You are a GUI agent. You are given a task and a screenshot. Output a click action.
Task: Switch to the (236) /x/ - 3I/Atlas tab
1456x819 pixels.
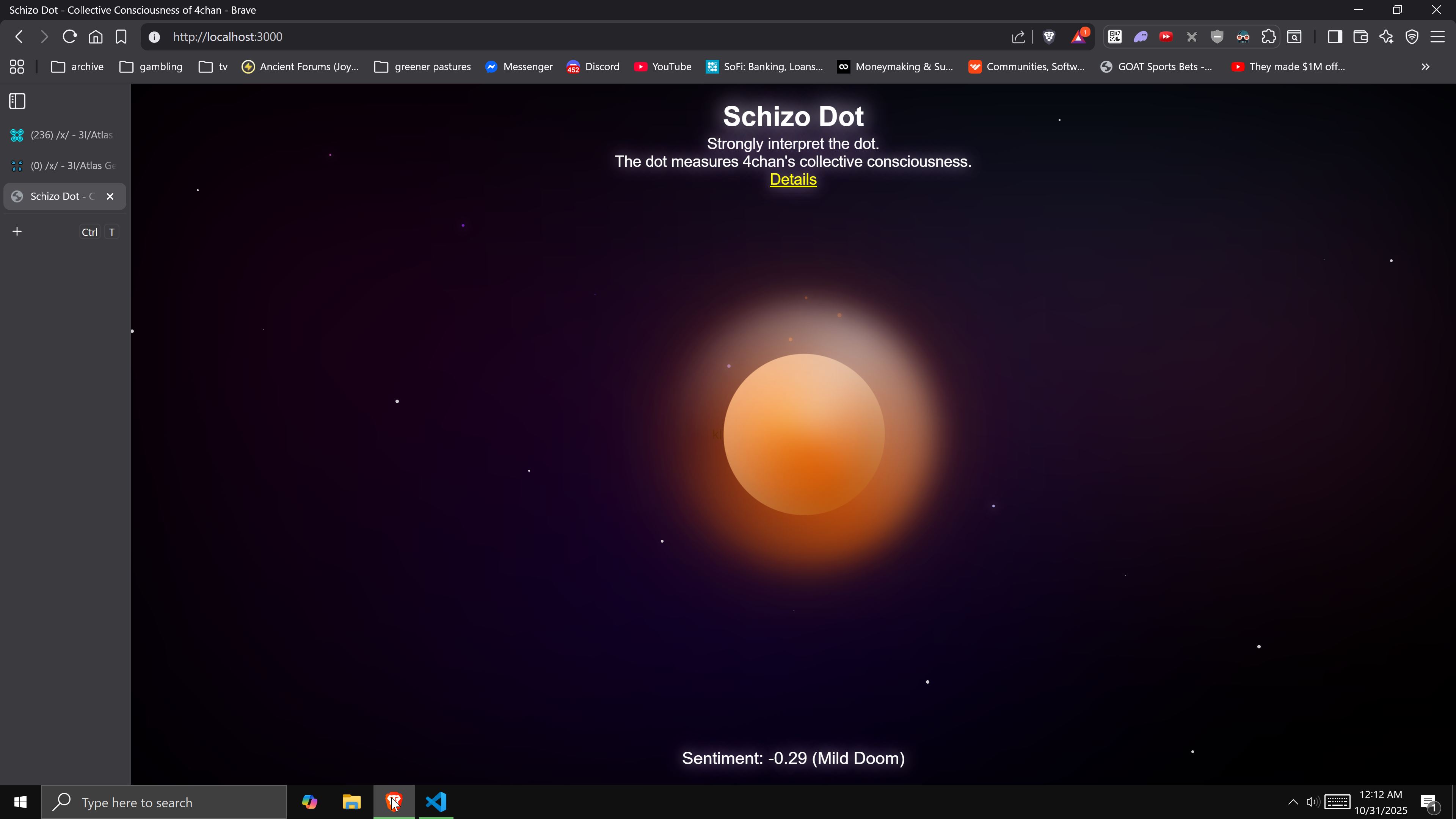pos(64,135)
